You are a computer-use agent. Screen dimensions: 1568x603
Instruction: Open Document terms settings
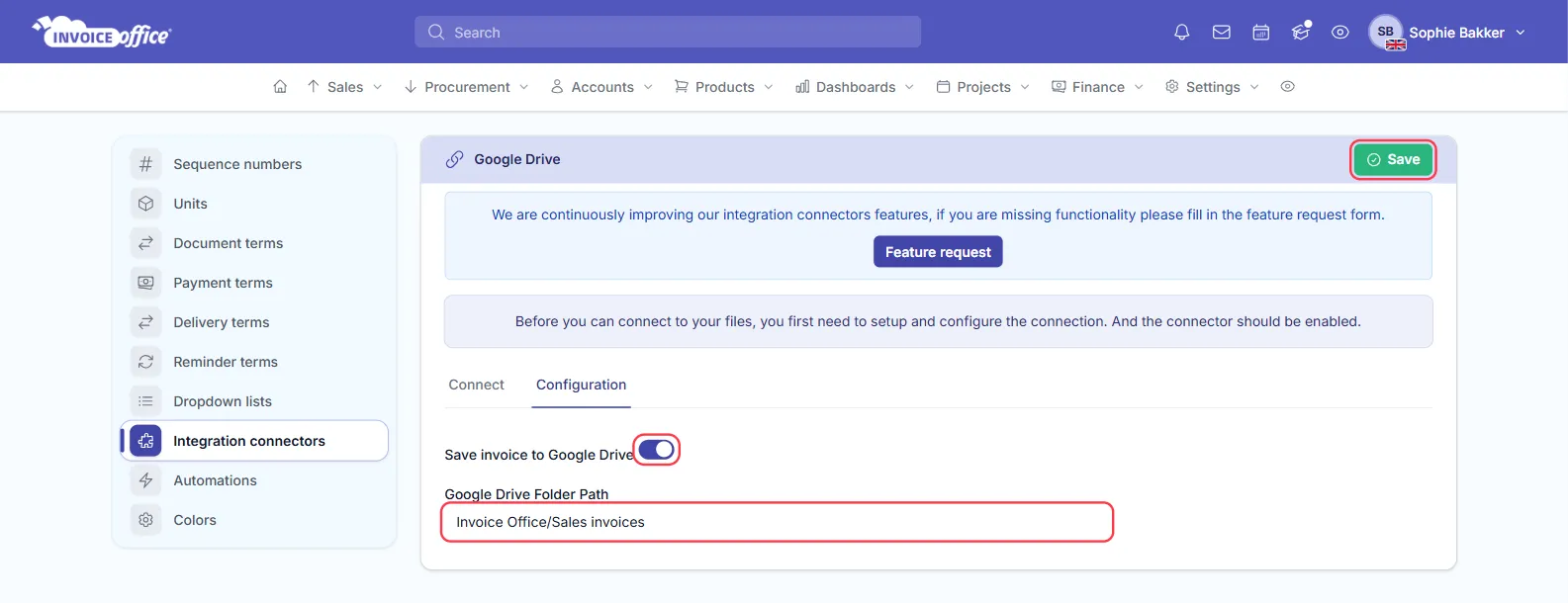254,243
